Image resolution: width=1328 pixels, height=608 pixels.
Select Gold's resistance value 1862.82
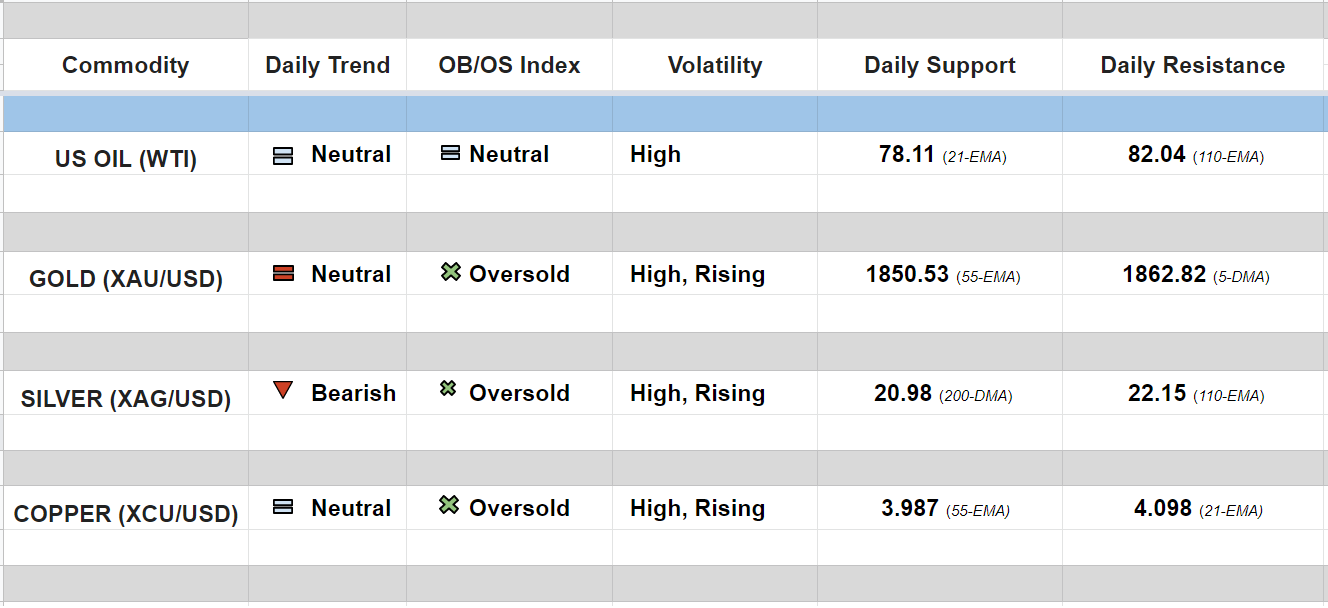click(1164, 275)
